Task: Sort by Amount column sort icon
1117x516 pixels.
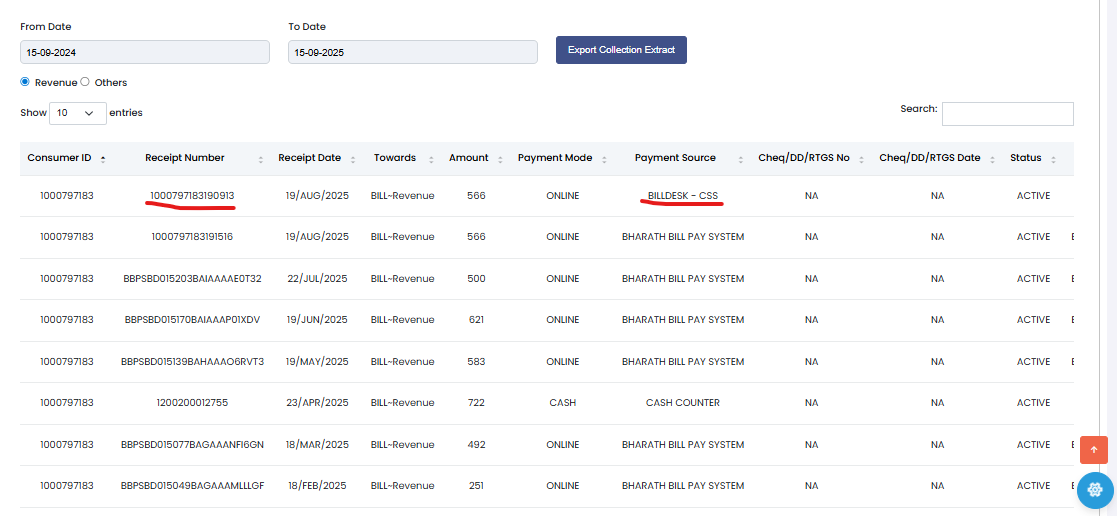Action: point(500,159)
